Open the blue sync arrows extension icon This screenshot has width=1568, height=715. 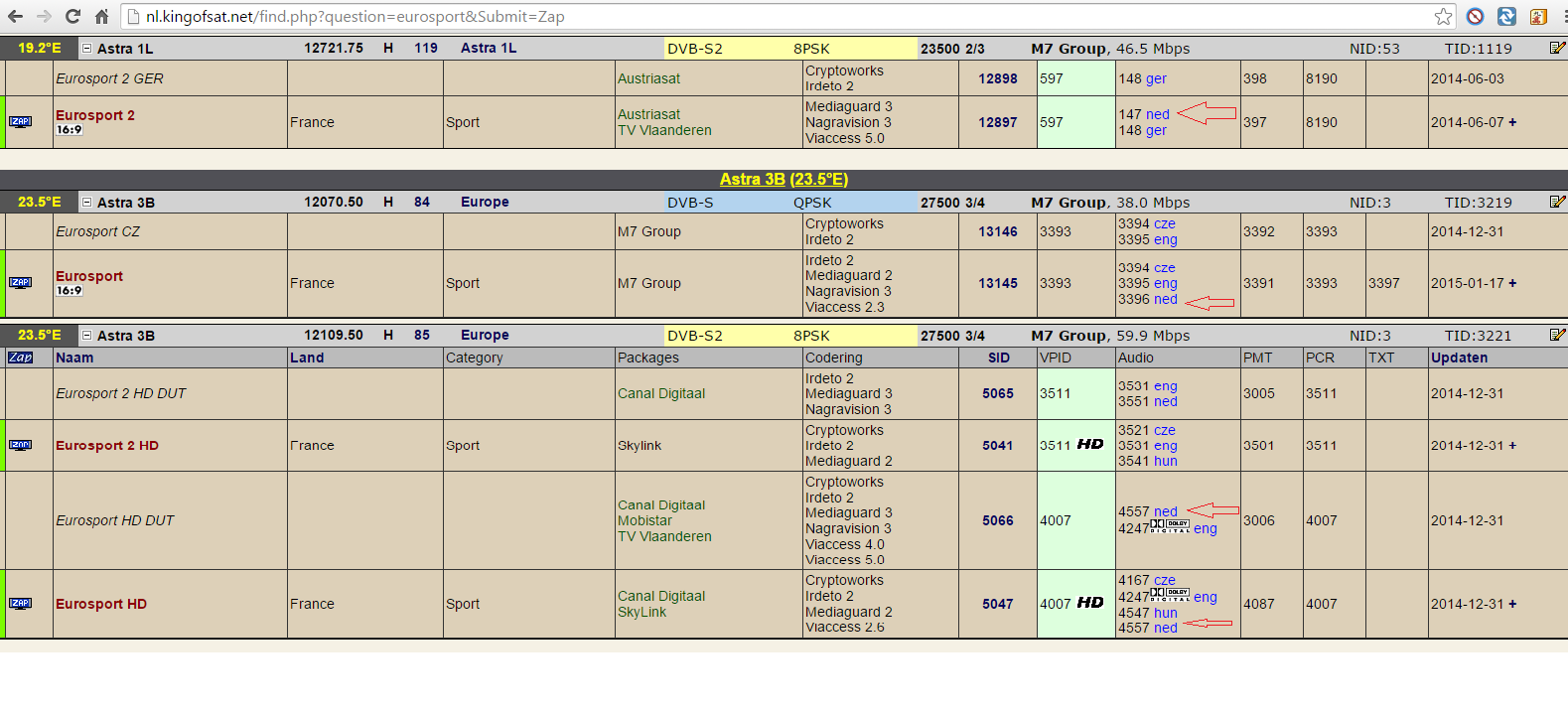click(x=1507, y=16)
